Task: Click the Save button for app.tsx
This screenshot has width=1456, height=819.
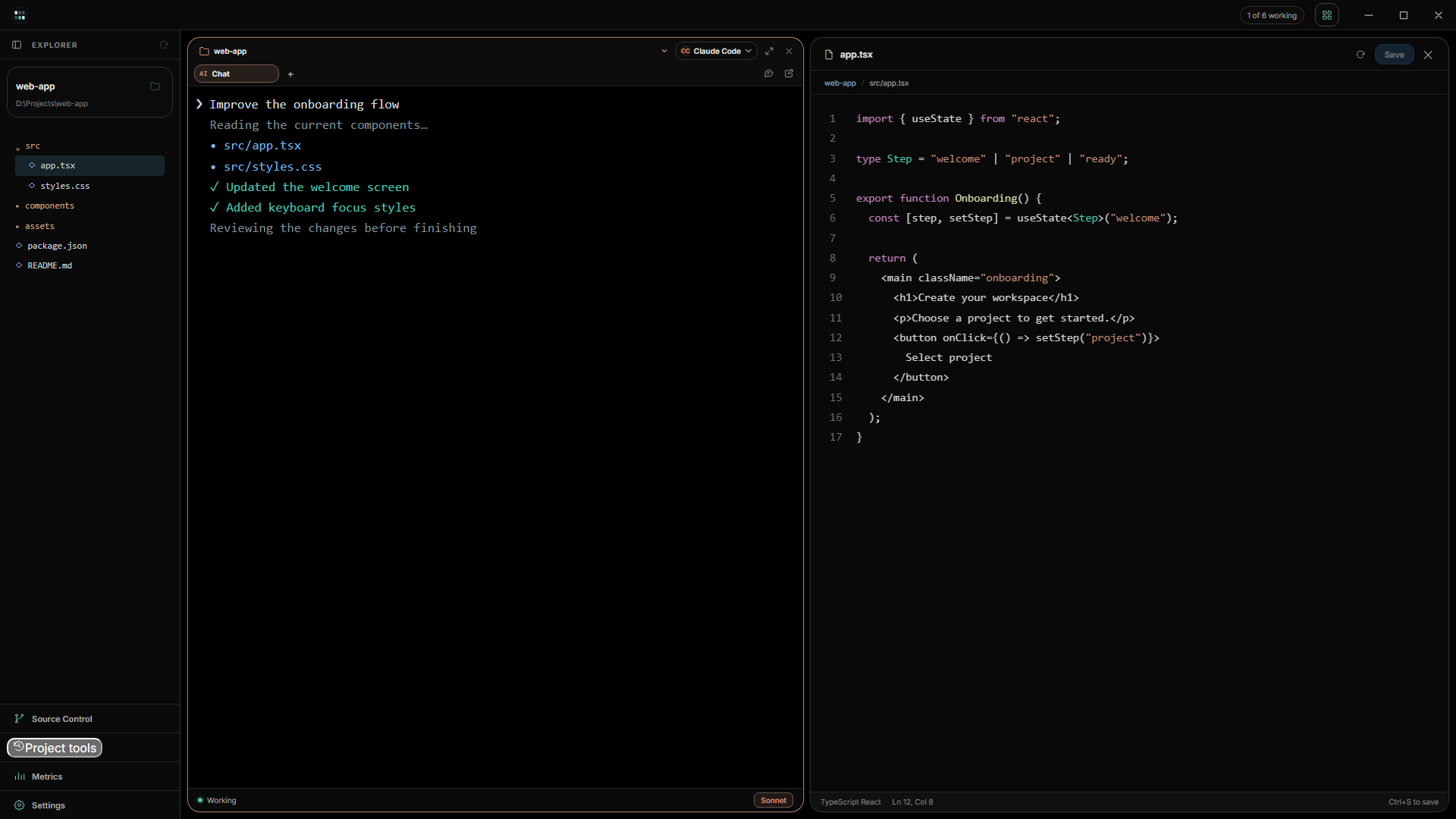Action: pos(1394,55)
